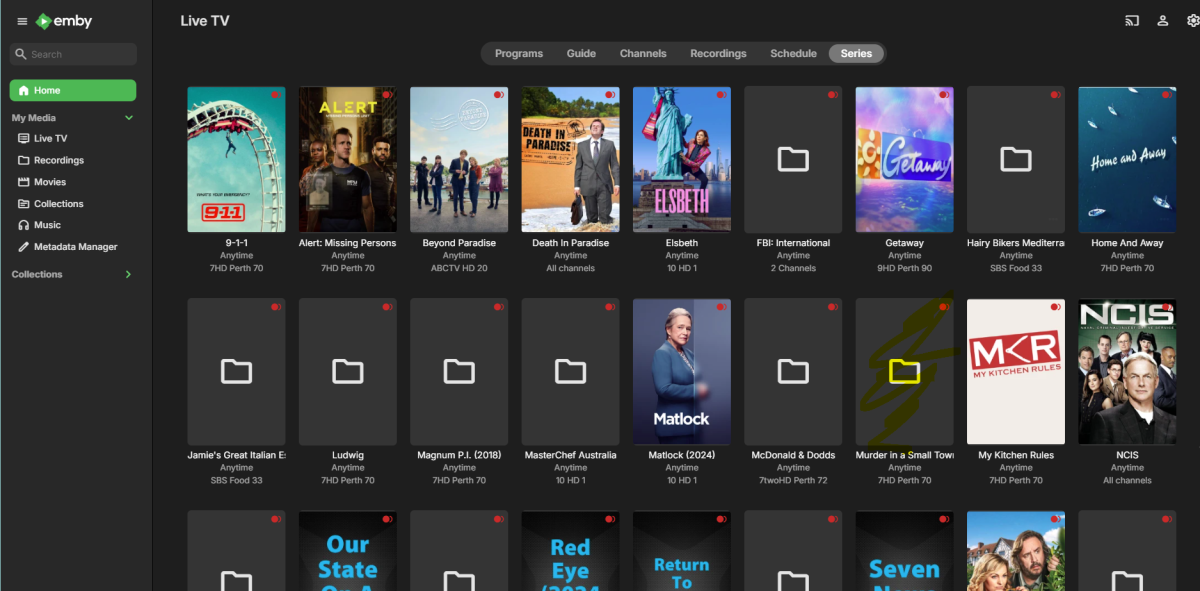Click the folder icon on FBI: International
Viewport: 1200px width, 591px height.
(x=793, y=159)
